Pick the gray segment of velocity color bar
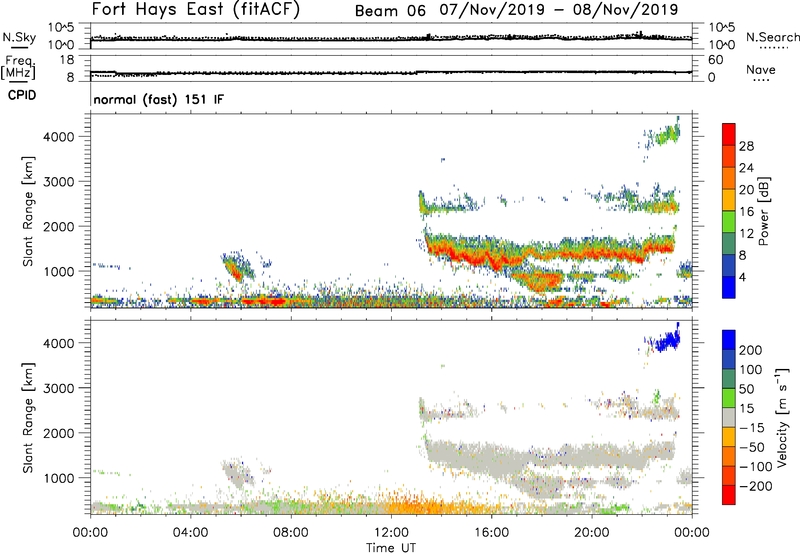This screenshot has width=800, height=554. click(729, 418)
